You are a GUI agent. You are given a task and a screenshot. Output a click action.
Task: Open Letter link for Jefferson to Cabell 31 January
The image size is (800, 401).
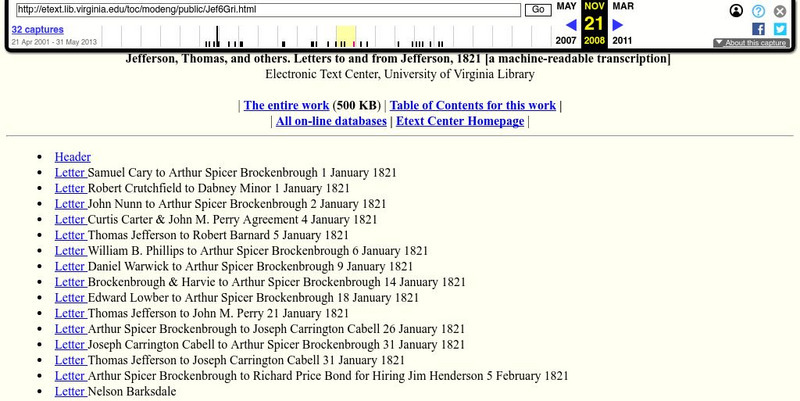coord(71,360)
